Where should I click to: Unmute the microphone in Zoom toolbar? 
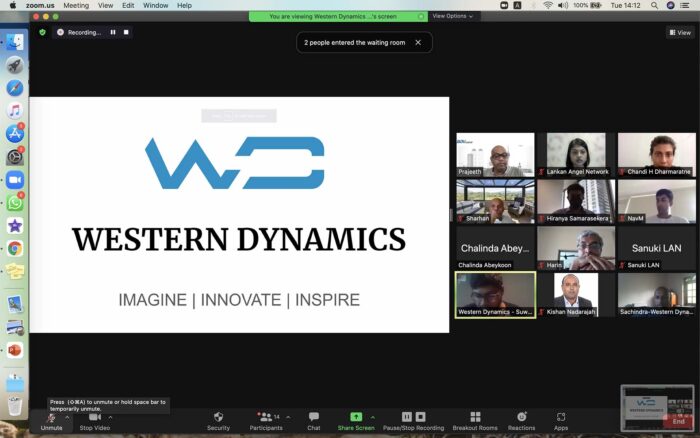click(x=51, y=420)
